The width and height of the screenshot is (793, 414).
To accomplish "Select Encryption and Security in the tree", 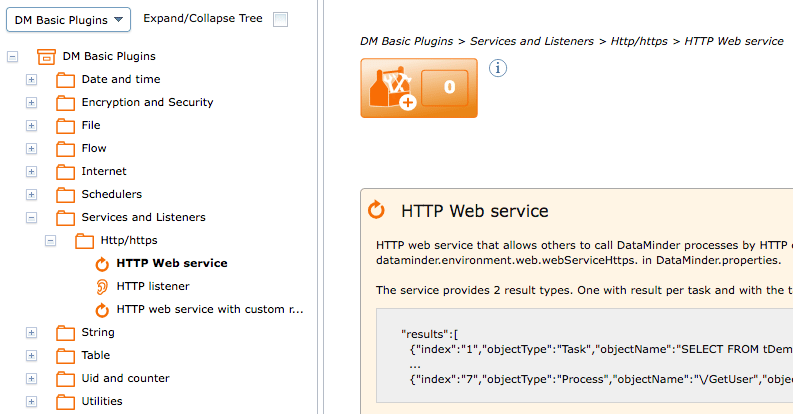I will pos(147,102).
